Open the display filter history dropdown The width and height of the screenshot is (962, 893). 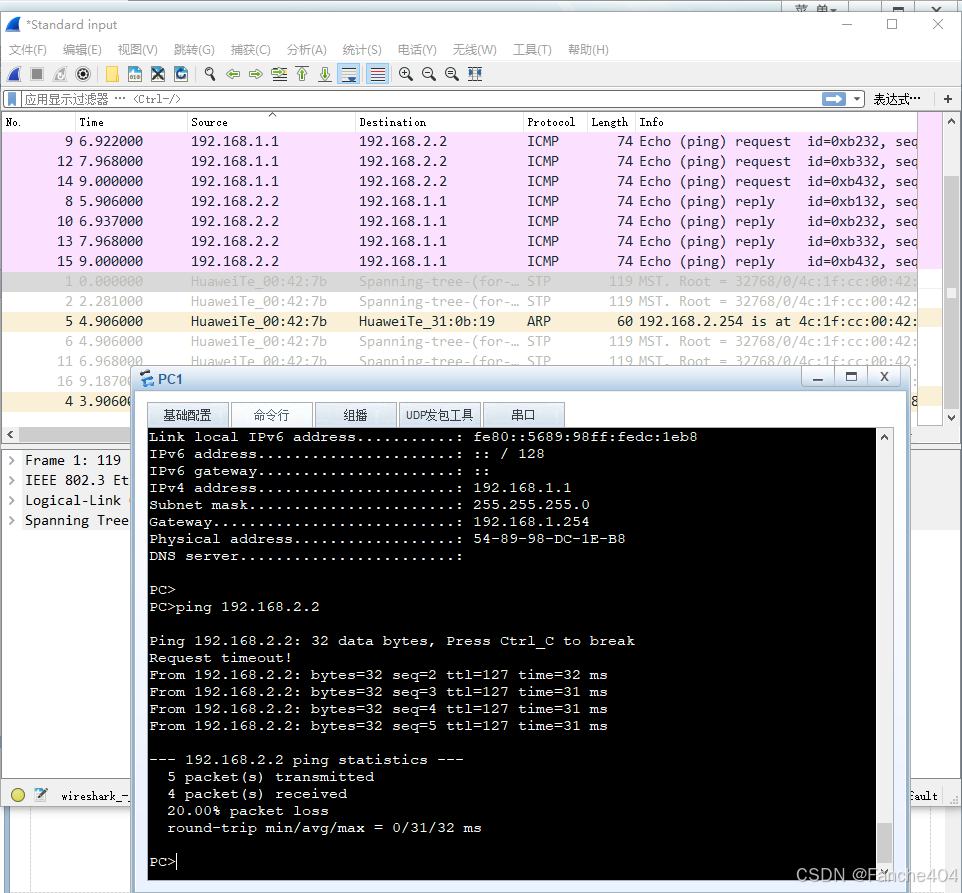pyautogui.click(x=856, y=99)
